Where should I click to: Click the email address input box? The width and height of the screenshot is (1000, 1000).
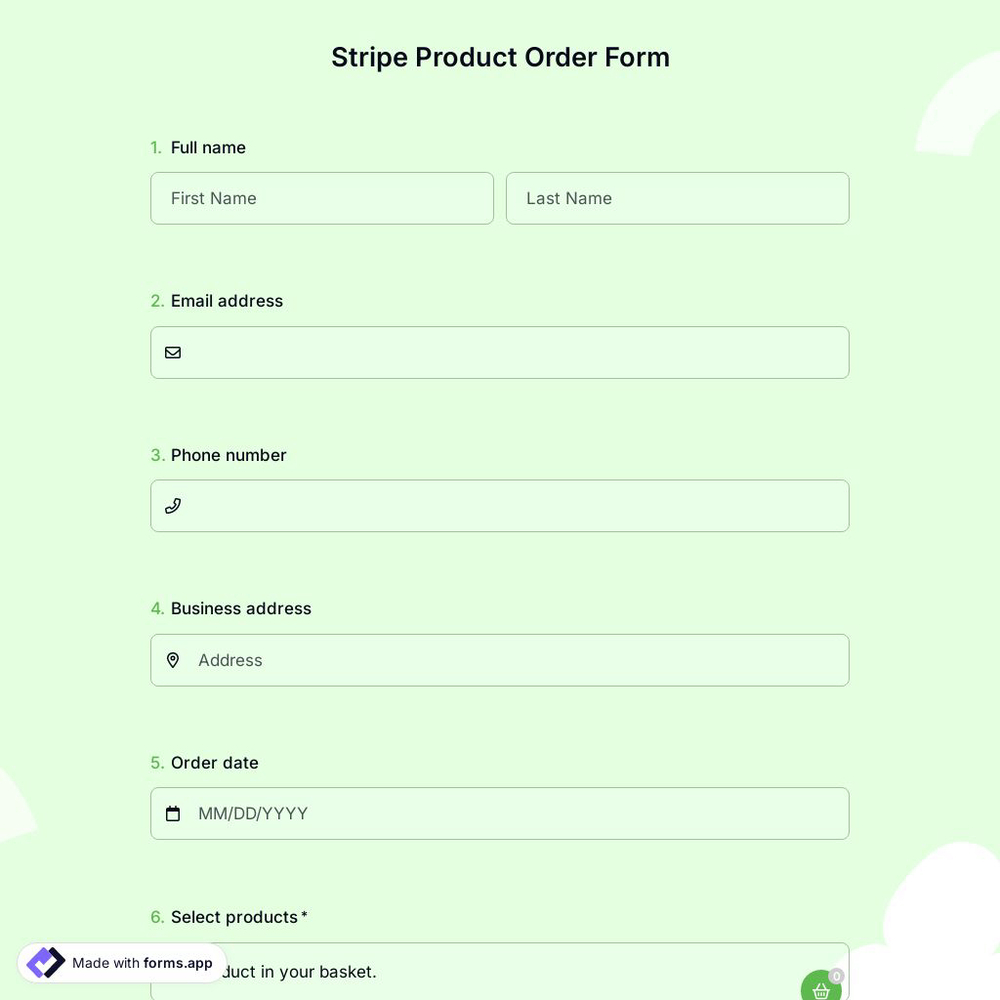click(500, 352)
